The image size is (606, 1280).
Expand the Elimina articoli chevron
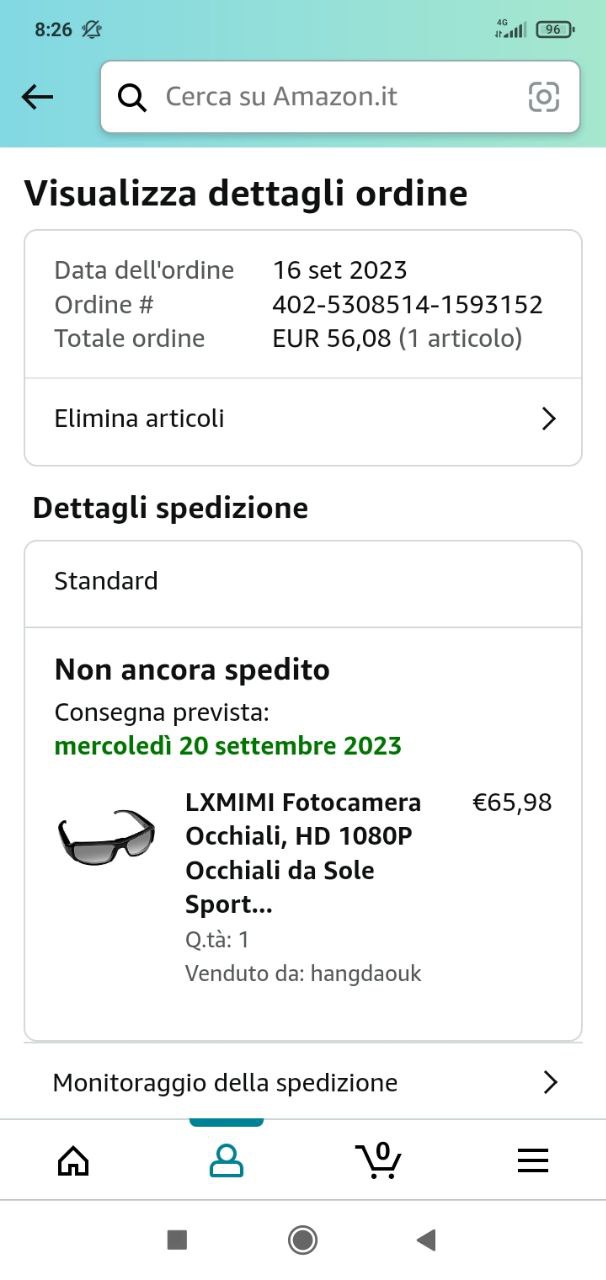point(548,418)
